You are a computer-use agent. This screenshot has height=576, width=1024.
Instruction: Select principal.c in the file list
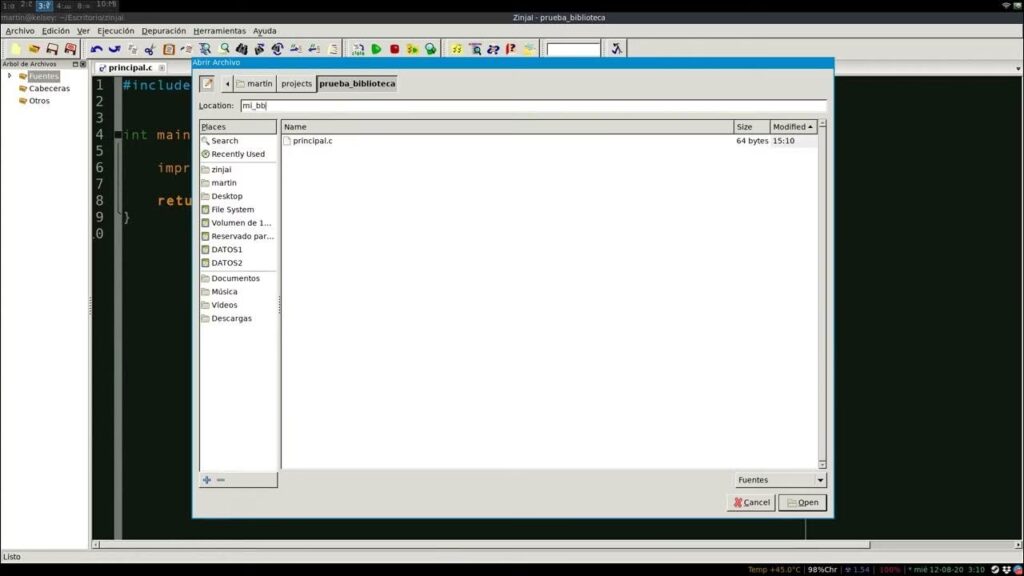tap(312, 141)
